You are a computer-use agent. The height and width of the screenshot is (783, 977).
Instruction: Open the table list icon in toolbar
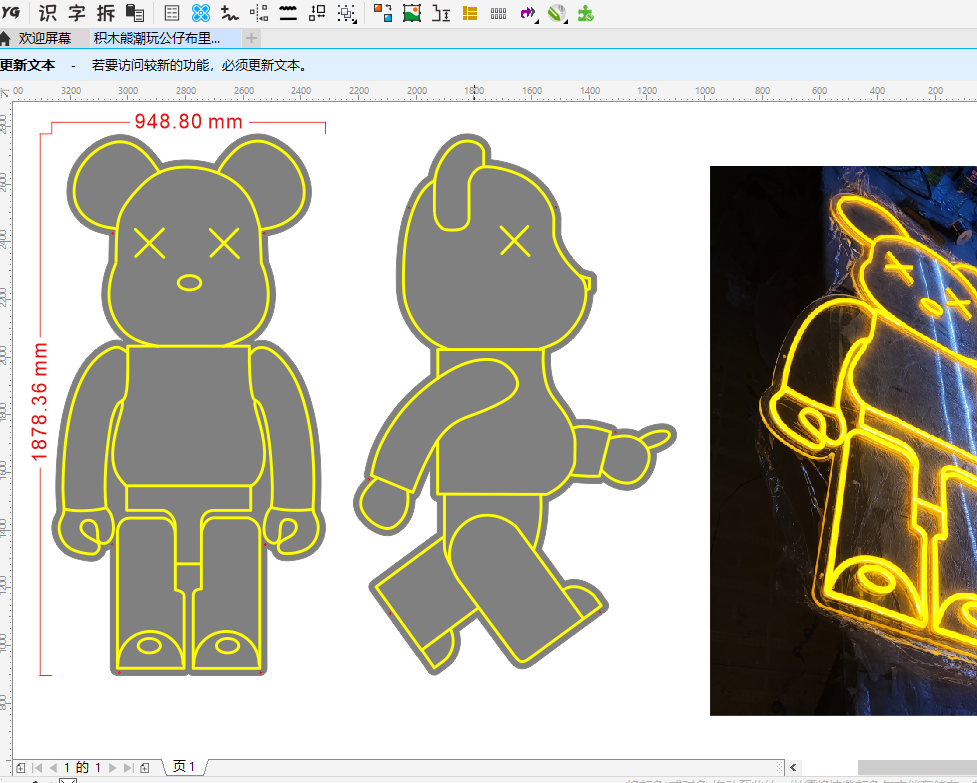(171, 13)
